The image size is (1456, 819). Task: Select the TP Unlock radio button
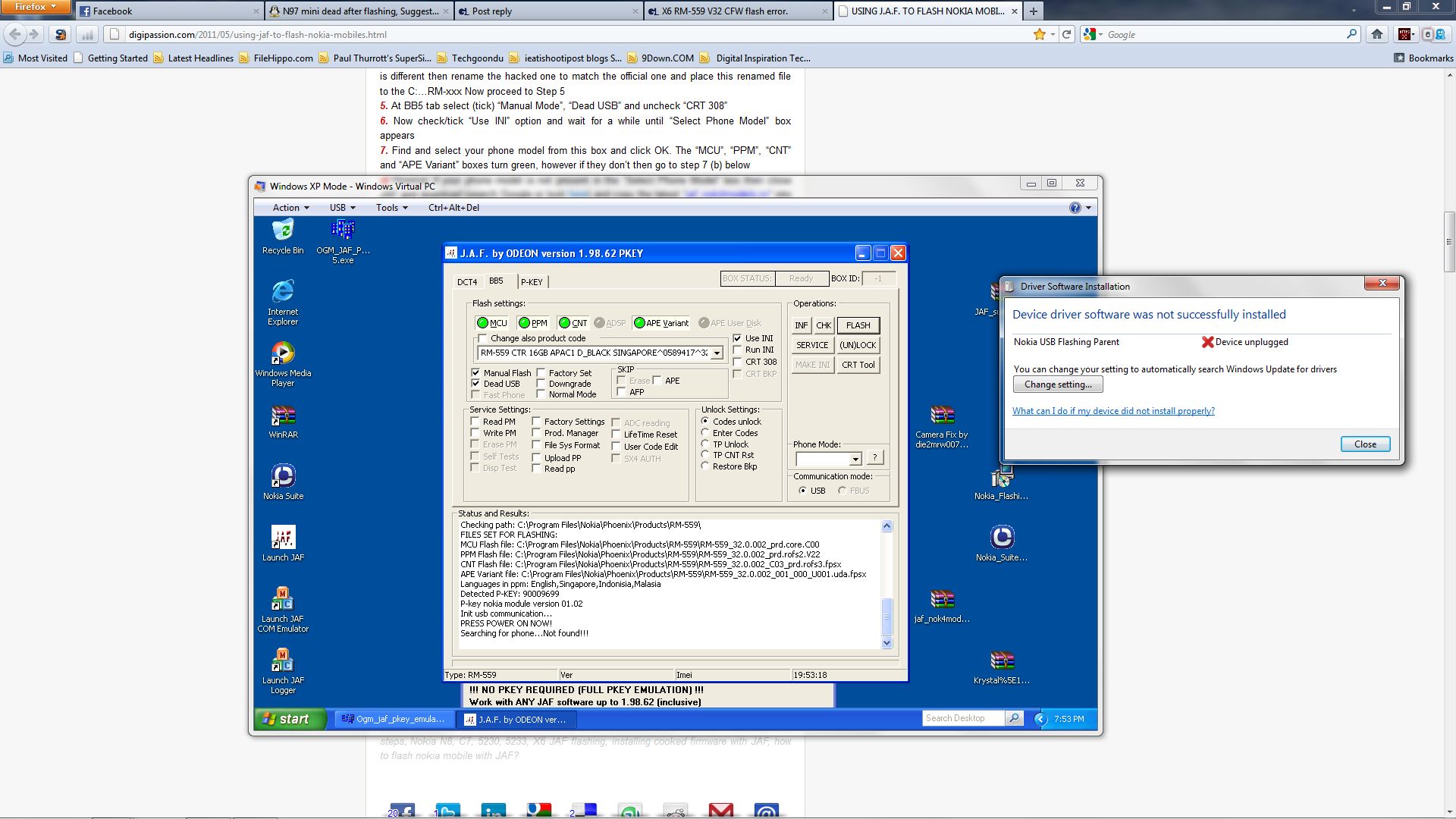point(705,444)
